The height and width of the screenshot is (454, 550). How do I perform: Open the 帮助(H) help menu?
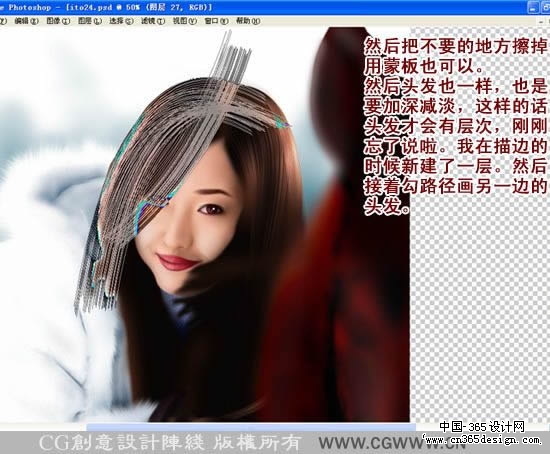248,21
